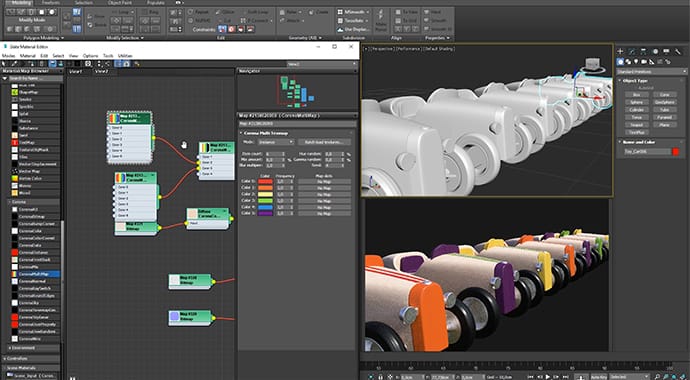
Task: Select CoronaMultiMap in the map browser
Action: tap(35, 274)
